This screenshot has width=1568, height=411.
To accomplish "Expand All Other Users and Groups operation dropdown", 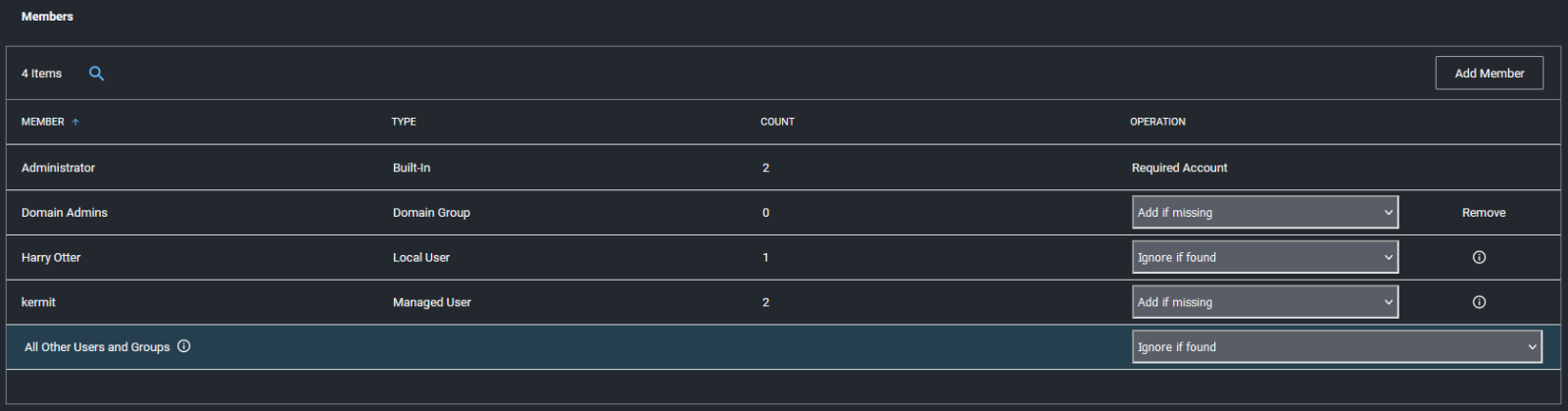I will tap(1336, 347).
